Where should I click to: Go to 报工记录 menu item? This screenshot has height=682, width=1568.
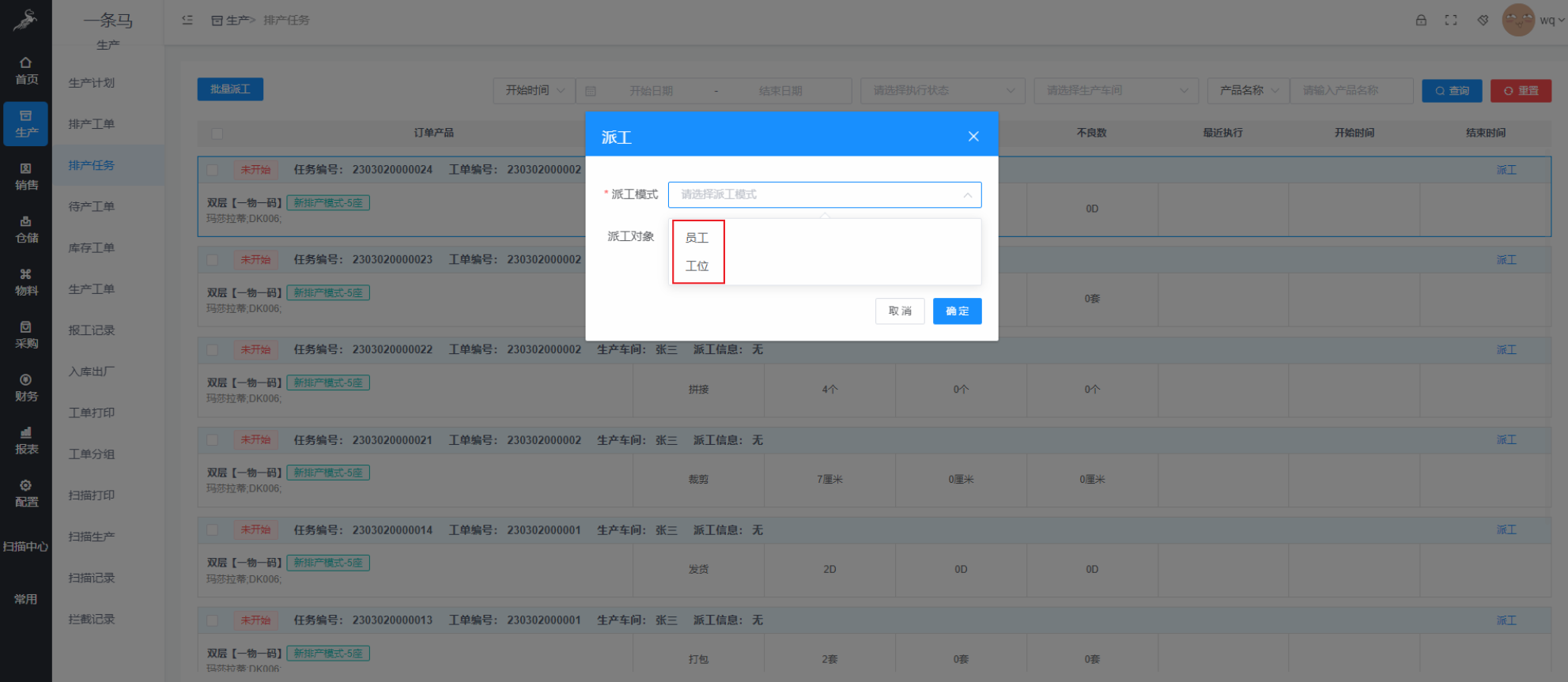coord(92,330)
